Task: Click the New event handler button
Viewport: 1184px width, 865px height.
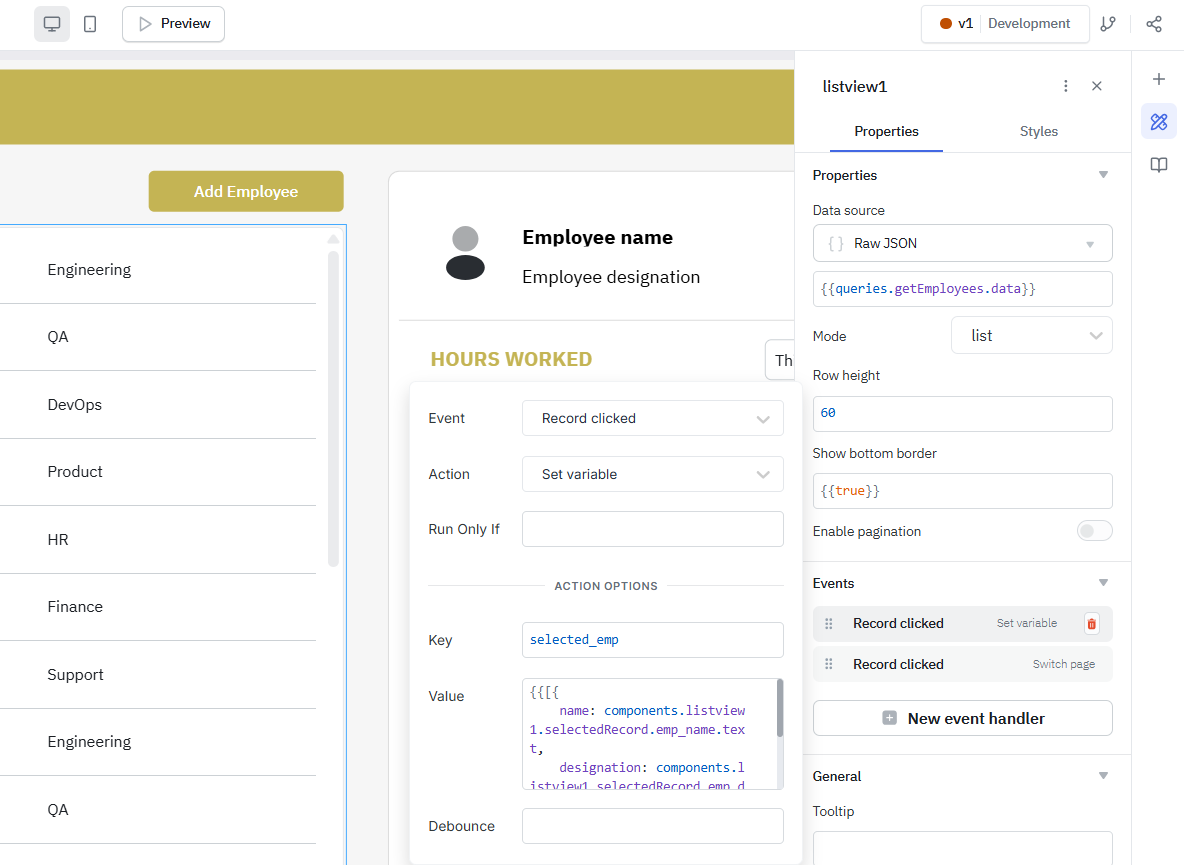Action: point(961,718)
